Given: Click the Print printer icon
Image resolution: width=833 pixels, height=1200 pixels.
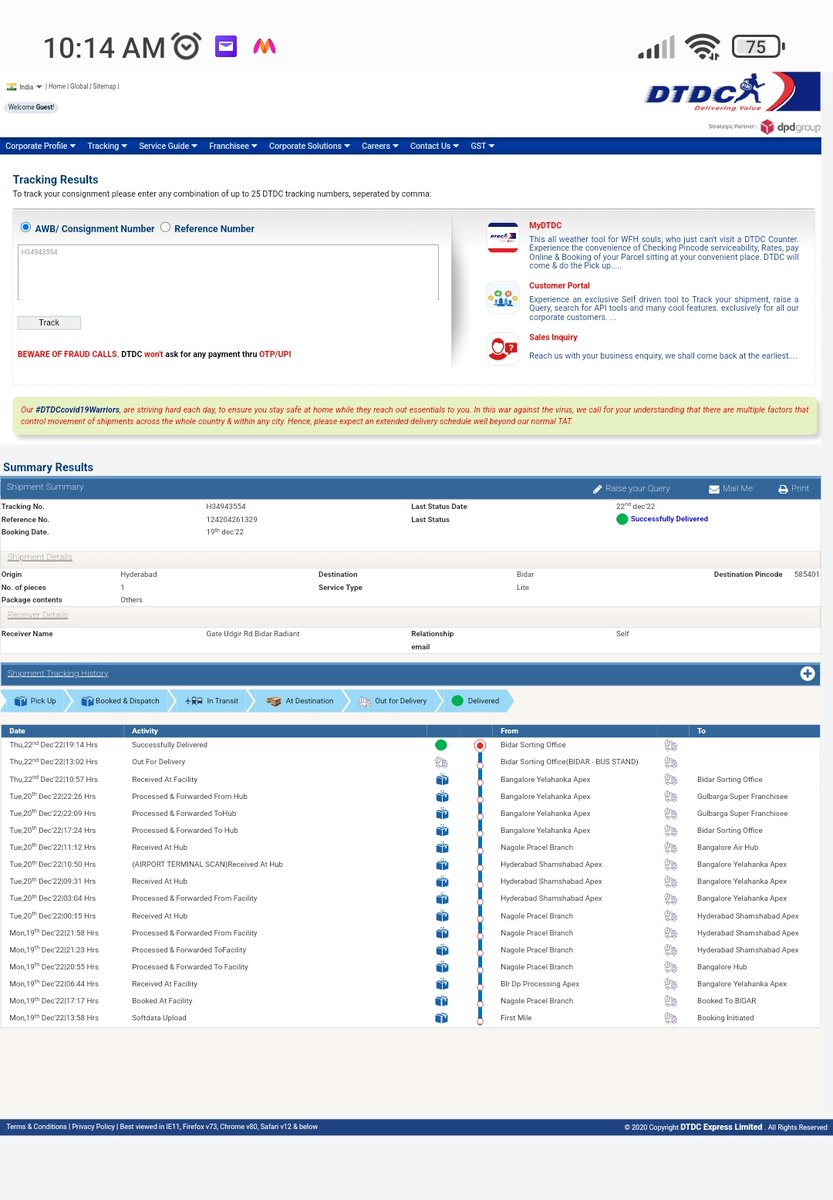Looking at the screenshot, I should coord(783,489).
